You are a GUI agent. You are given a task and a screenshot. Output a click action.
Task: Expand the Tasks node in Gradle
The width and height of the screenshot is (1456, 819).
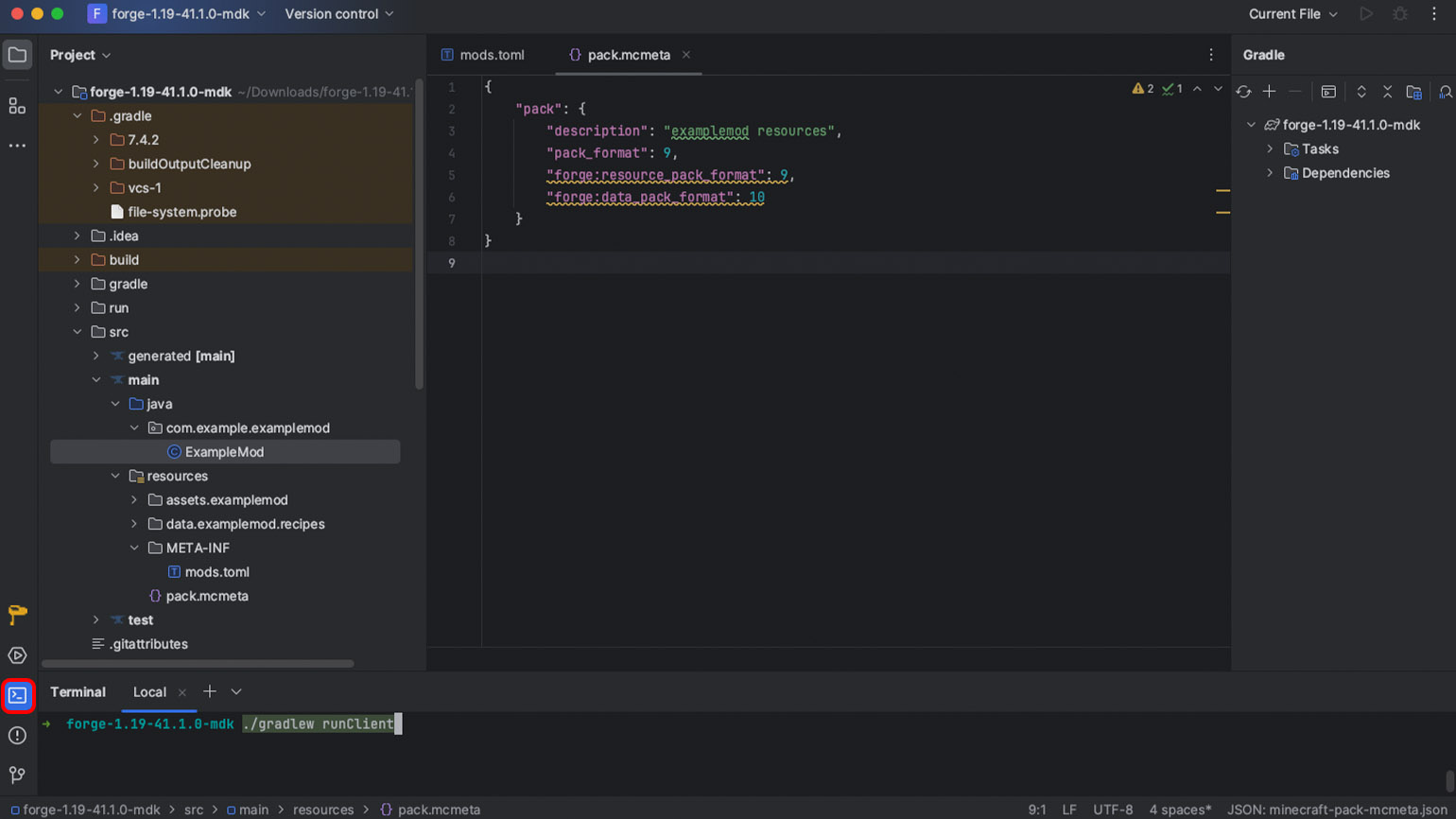1270,149
